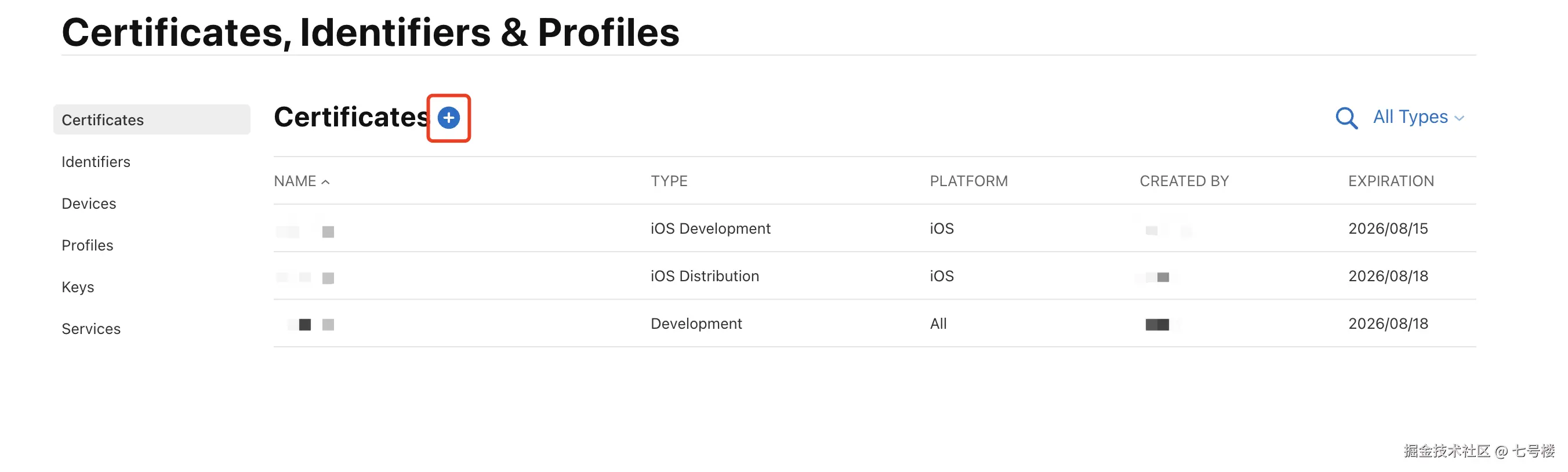Open the All Types filter dropdown

(x=1418, y=117)
